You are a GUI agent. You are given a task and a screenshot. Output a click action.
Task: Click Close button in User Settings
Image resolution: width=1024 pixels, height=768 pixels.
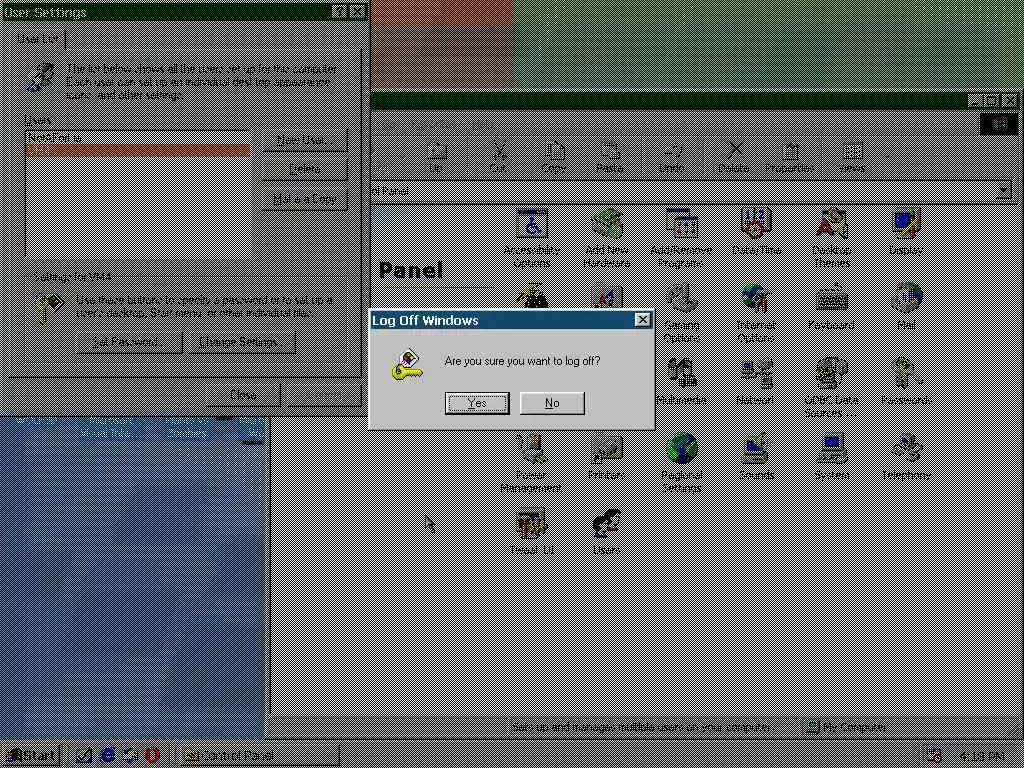coord(243,394)
